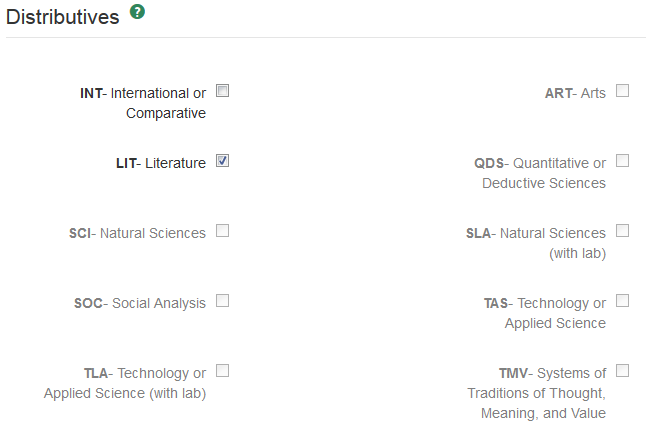Enable the SCI Natural Sciences checkbox
The image size is (646, 428).
point(223,231)
